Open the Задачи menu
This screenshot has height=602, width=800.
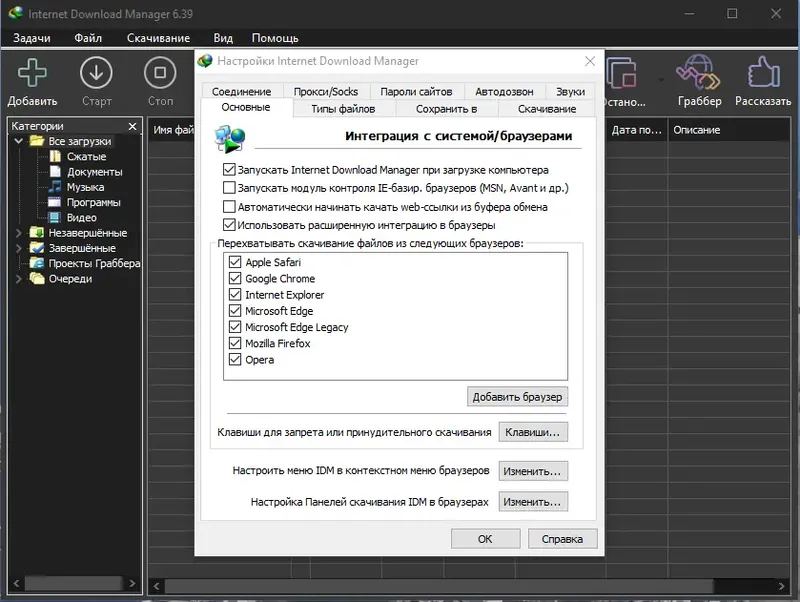[32, 38]
